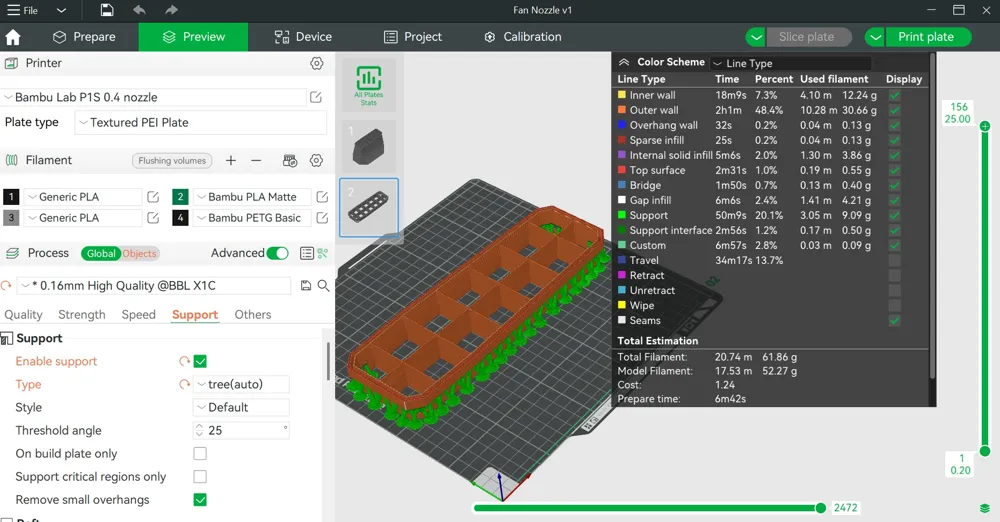
Task: Open the Device tab
Action: point(303,37)
